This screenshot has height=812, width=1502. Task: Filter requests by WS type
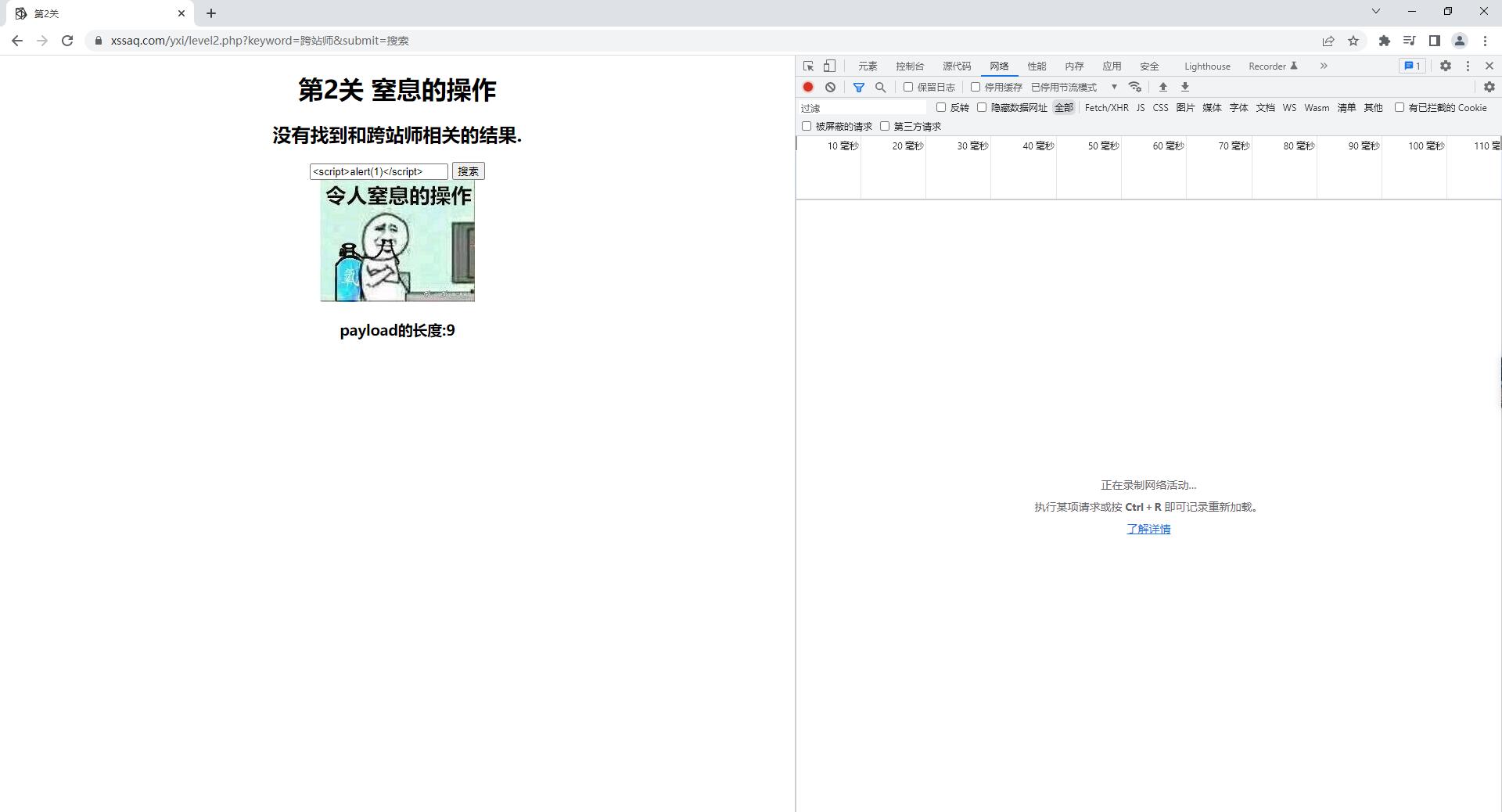pyautogui.click(x=1289, y=108)
